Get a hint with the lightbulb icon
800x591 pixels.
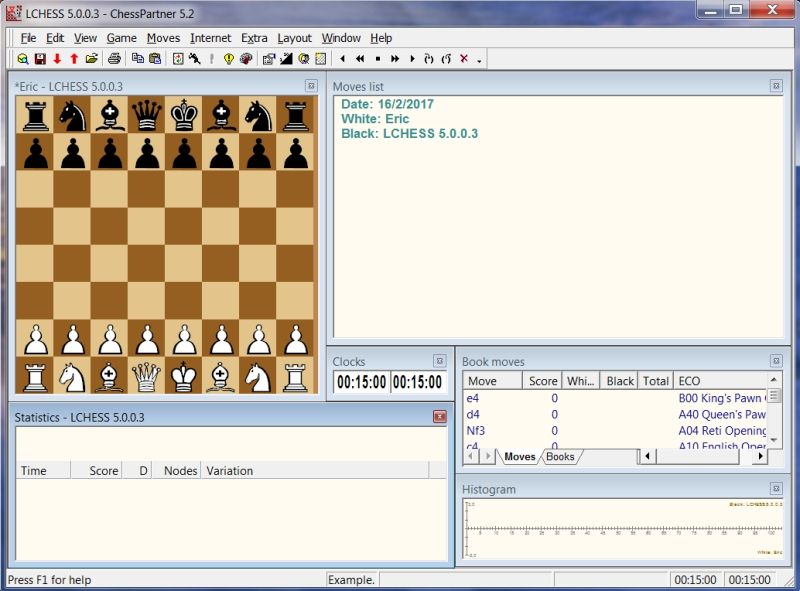(228, 59)
